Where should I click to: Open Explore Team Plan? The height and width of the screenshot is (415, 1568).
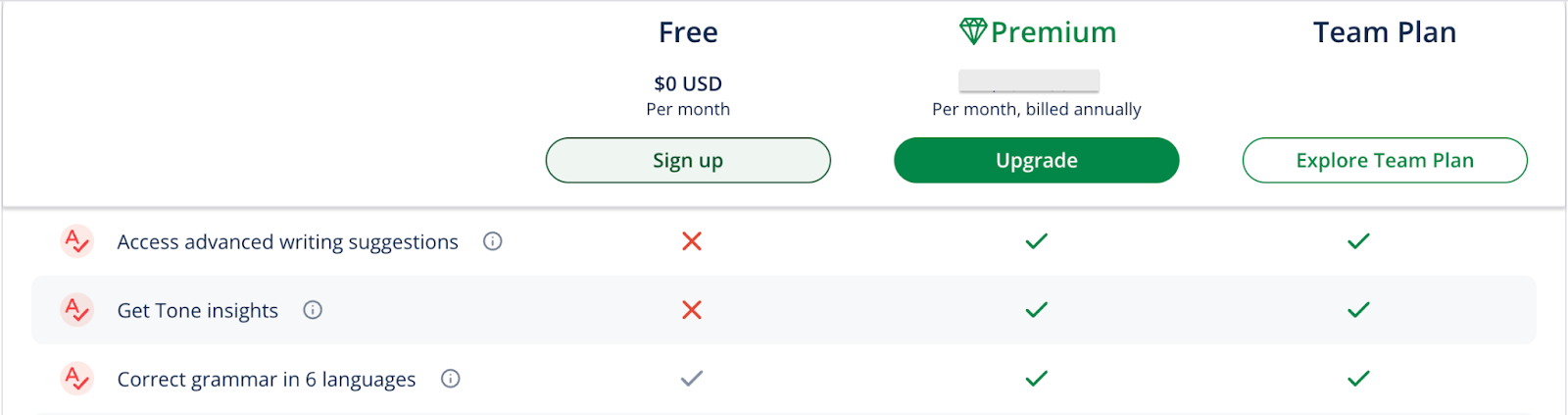point(1384,160)
